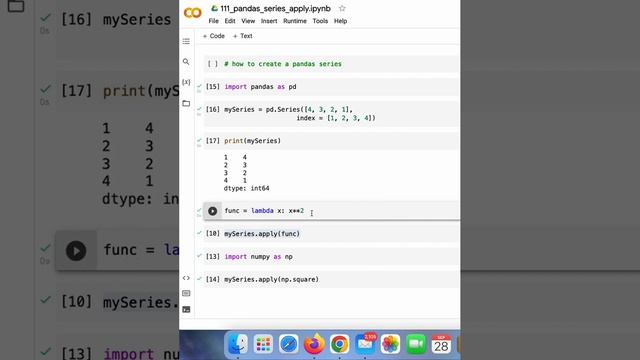Open Mail from the dock
This screenshot has height=360, width=640.
pos(365,344)
